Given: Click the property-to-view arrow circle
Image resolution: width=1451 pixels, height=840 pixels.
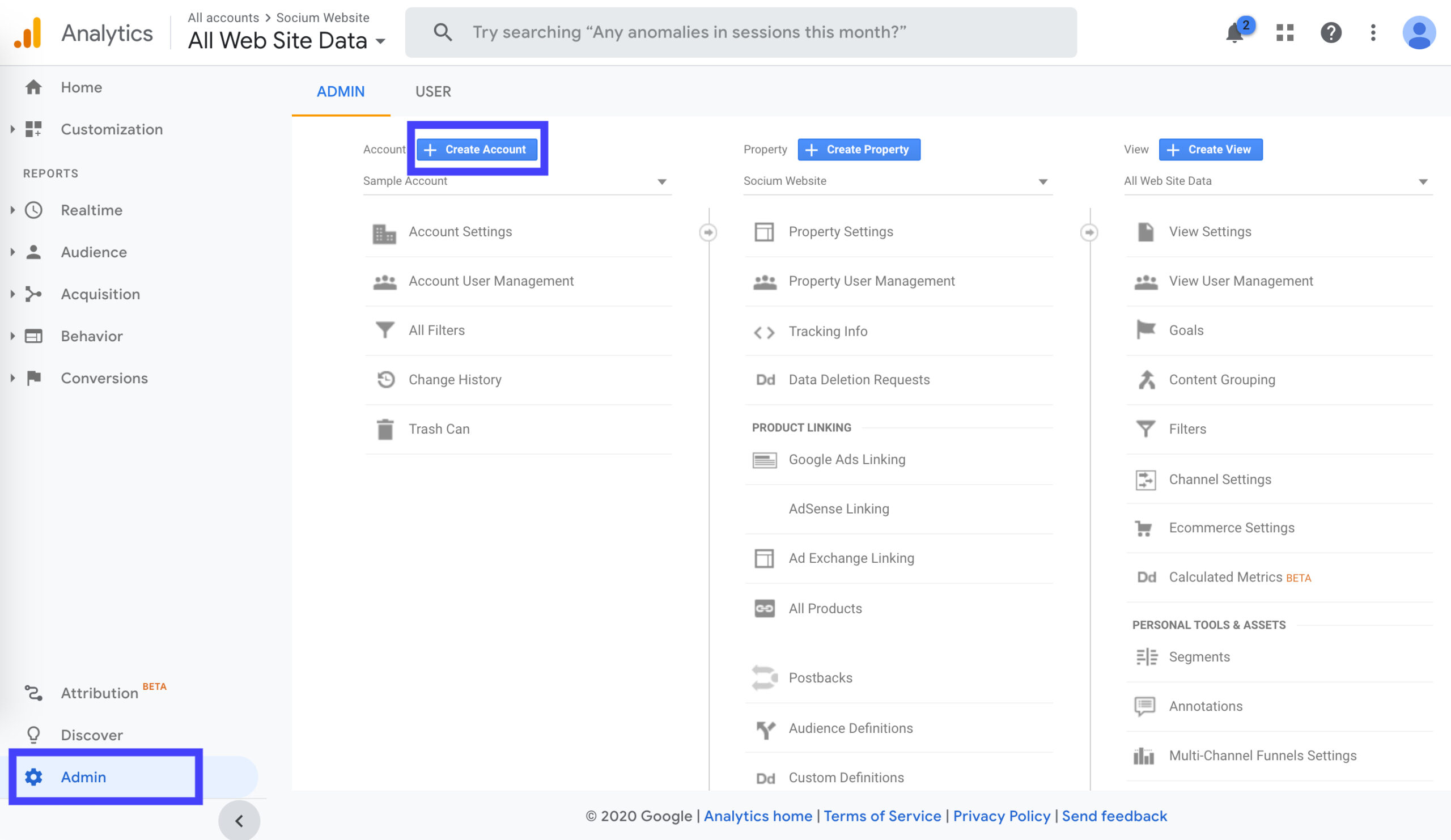Looking at the screenshot, I should pos(1088,232).
